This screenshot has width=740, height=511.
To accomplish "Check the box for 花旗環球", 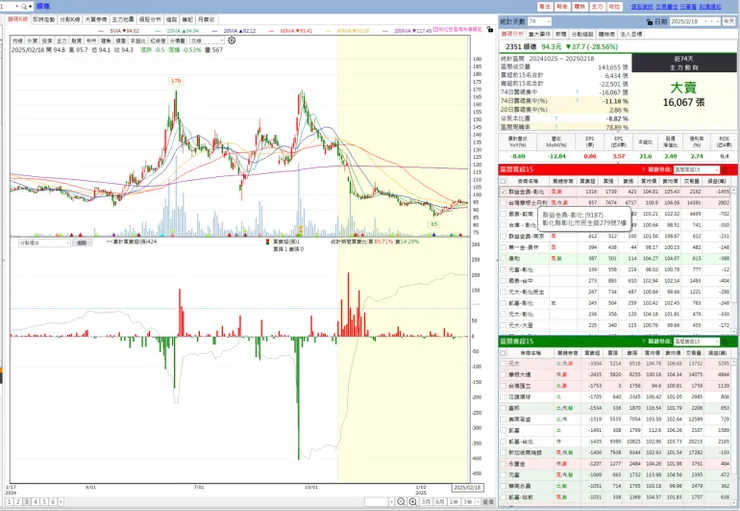I will tap(503, 397).
